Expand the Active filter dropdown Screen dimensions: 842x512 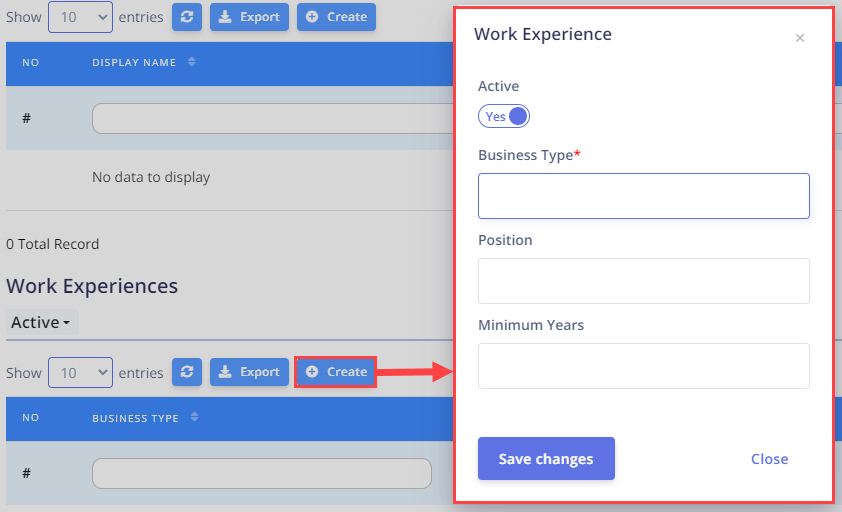click(41, 322)
